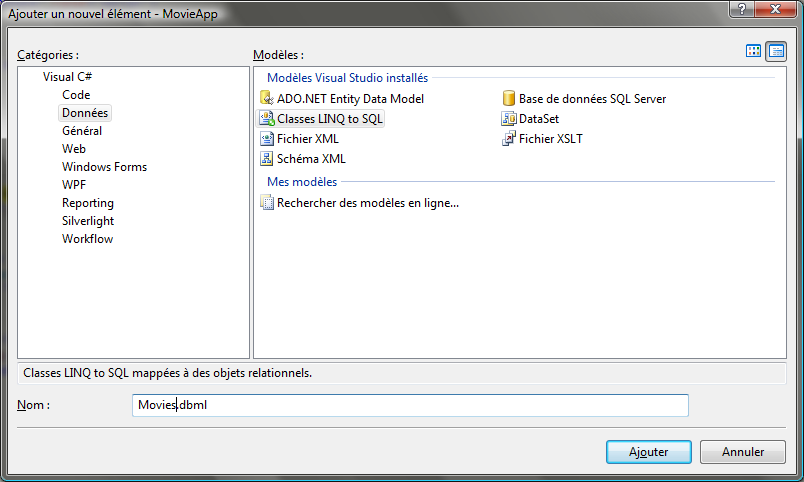Select the Workflow category
804x482 pixels.
pos(87,239)
